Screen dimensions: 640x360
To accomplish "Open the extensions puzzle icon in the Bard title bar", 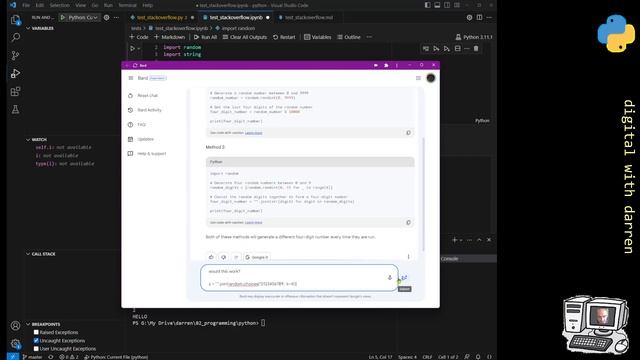I will click(386, 65).
